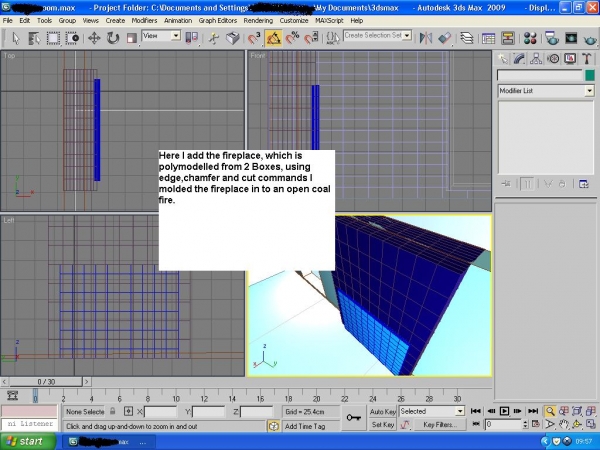
Task: Open the Layer Manager
Action: [466, 38]
